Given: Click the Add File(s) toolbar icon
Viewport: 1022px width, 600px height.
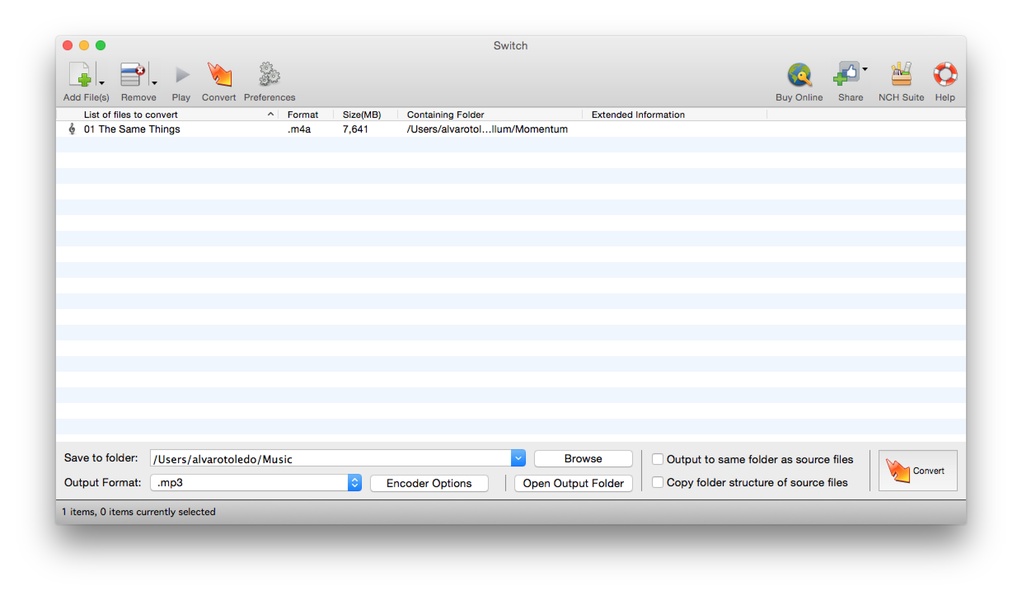Looking at the screenshot, I should pyautogui.click(x=80, y=75).
